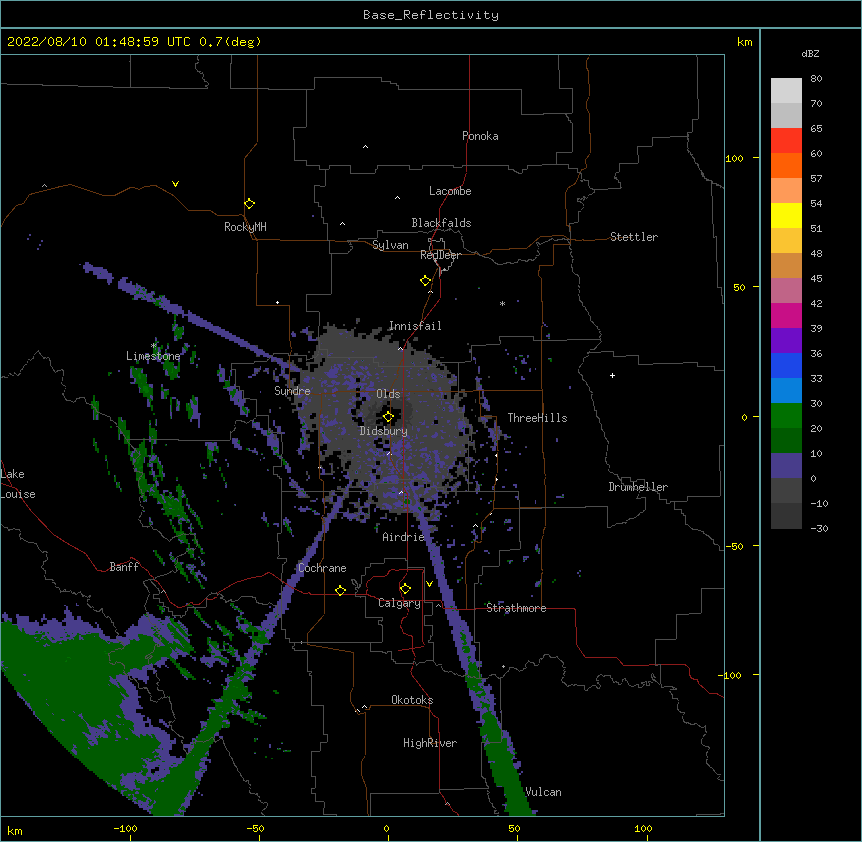Click the yellow radar-site diamond between Olds and Didsbury
Screen dimensions: 862x842
[388, 417]
